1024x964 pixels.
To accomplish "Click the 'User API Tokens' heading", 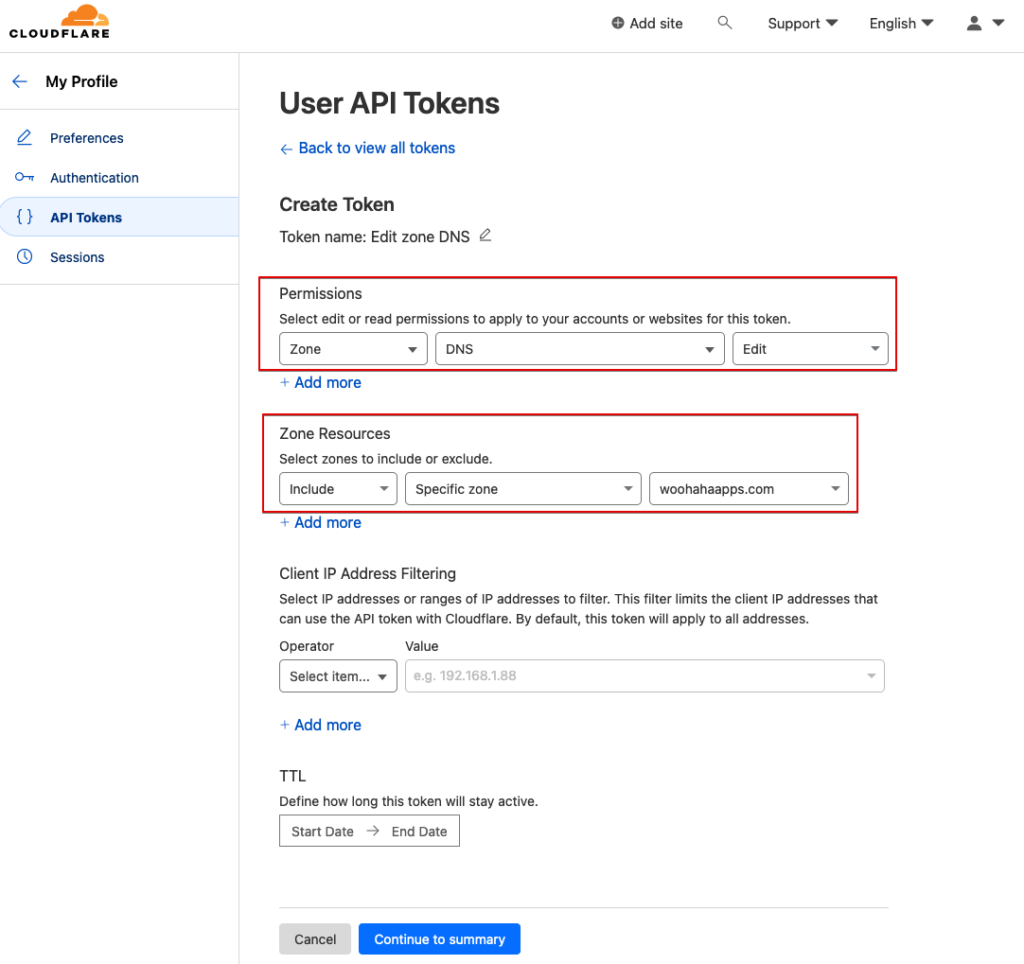I will pos(389,103).
